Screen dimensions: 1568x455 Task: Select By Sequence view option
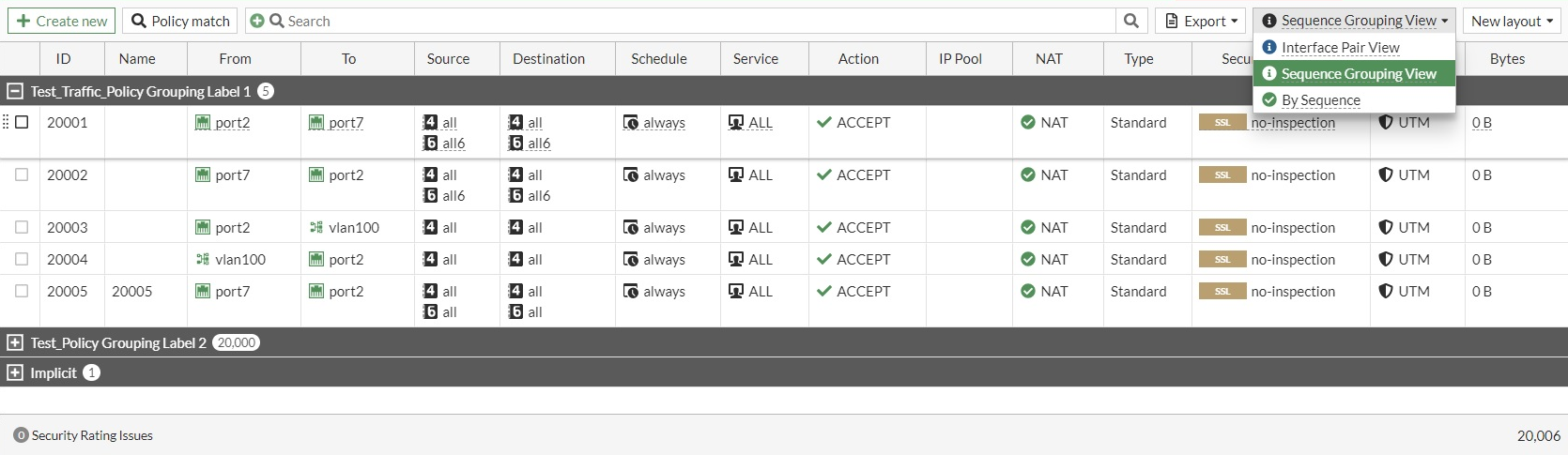[1320, 99]
